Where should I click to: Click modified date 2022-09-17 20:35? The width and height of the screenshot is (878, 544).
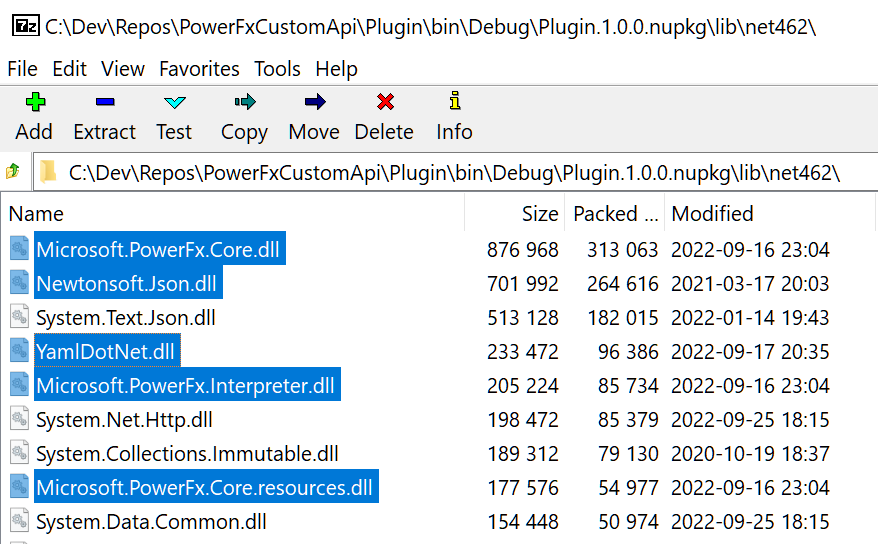point(750,351)
